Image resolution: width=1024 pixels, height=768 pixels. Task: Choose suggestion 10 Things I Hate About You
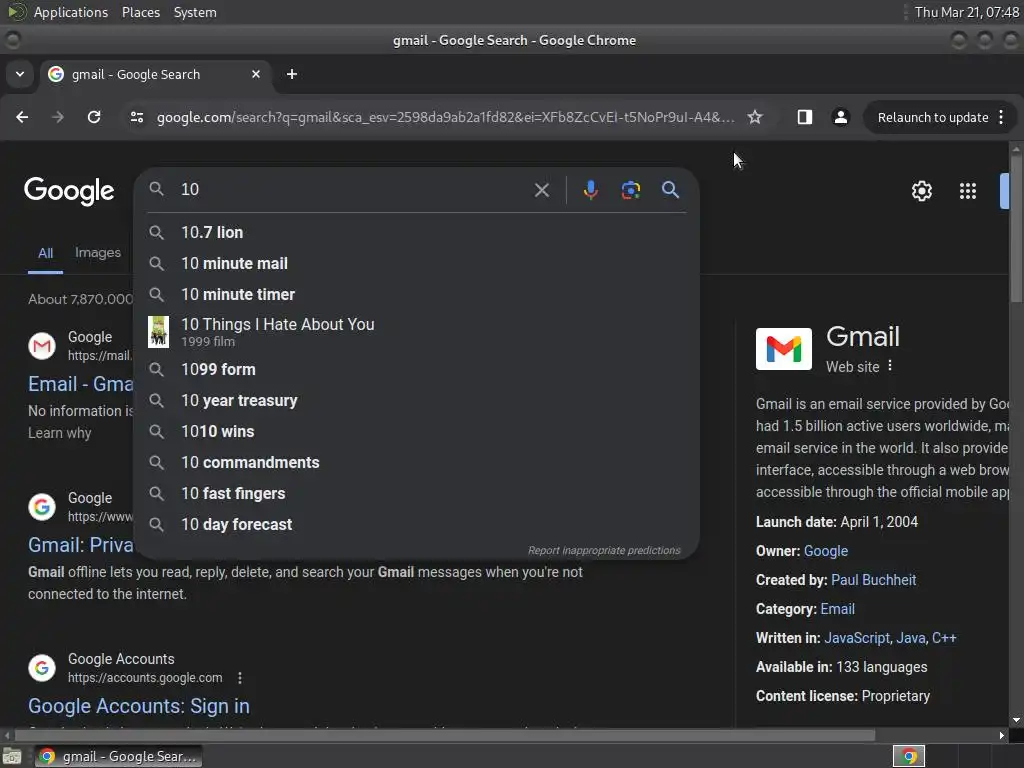[417, 332]
